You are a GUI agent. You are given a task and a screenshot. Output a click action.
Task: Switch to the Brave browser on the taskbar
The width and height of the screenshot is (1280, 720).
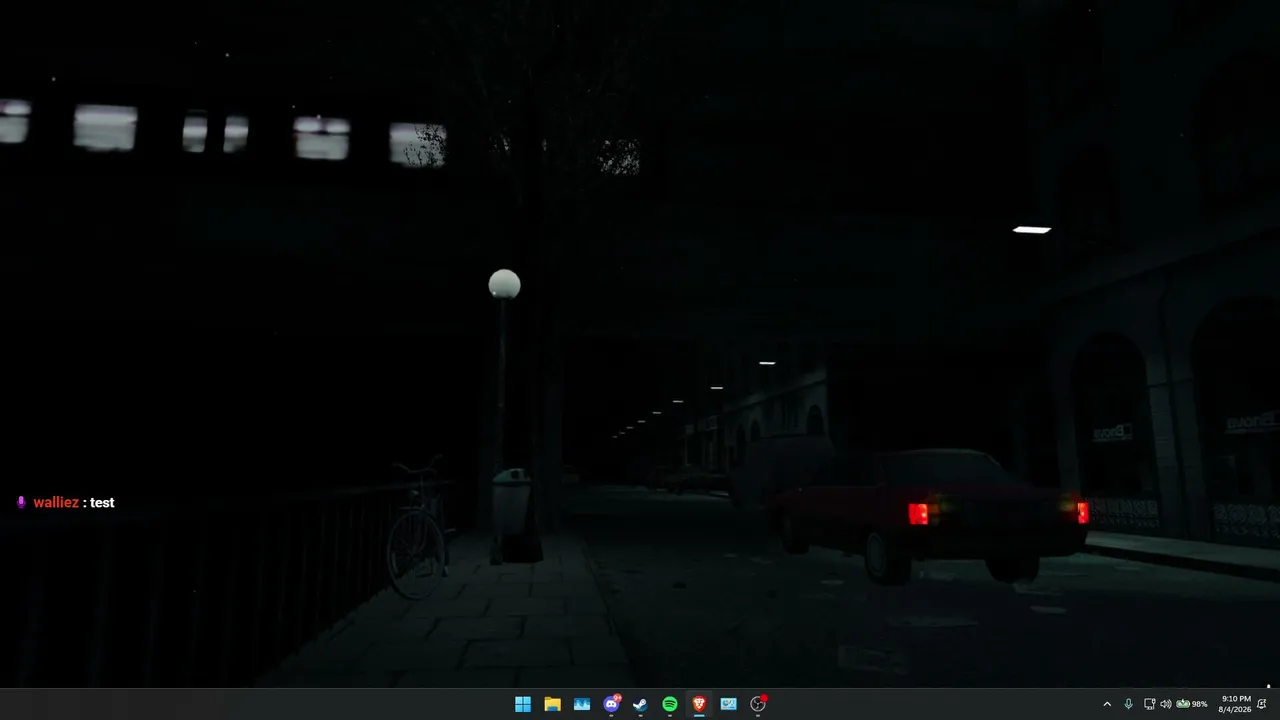[699, 704]
